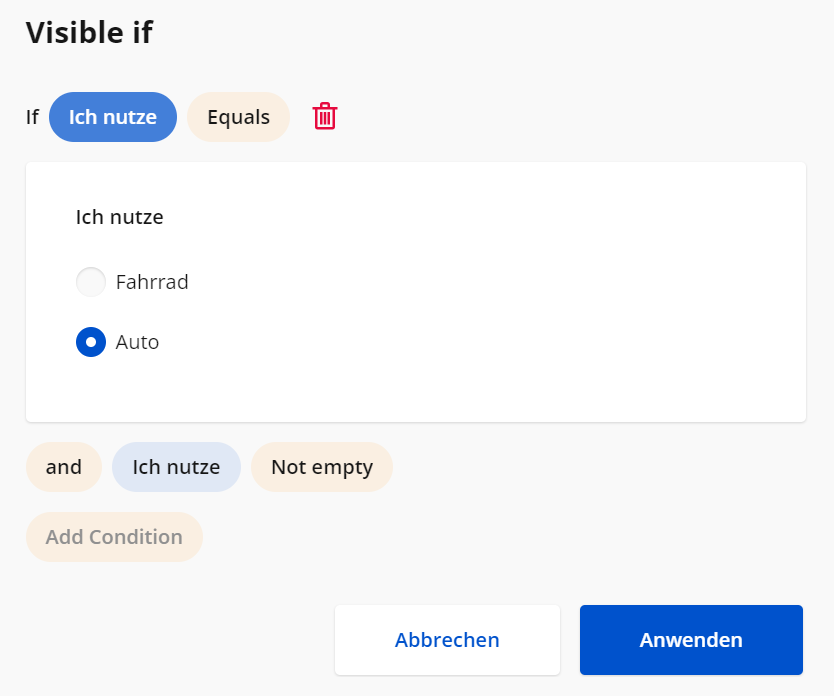834x696 pixels.
Task: Open the Not empty operator dropdown
Action: [321, 467]
